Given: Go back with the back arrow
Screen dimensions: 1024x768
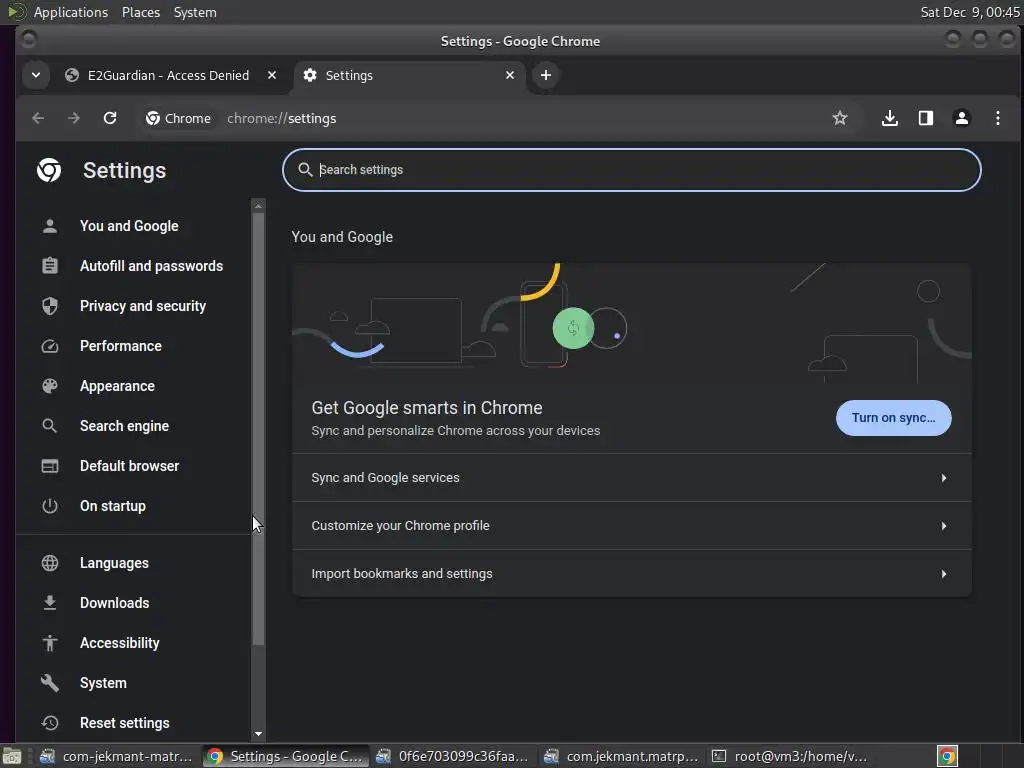Looking at the screenshot, I should 38,118.
